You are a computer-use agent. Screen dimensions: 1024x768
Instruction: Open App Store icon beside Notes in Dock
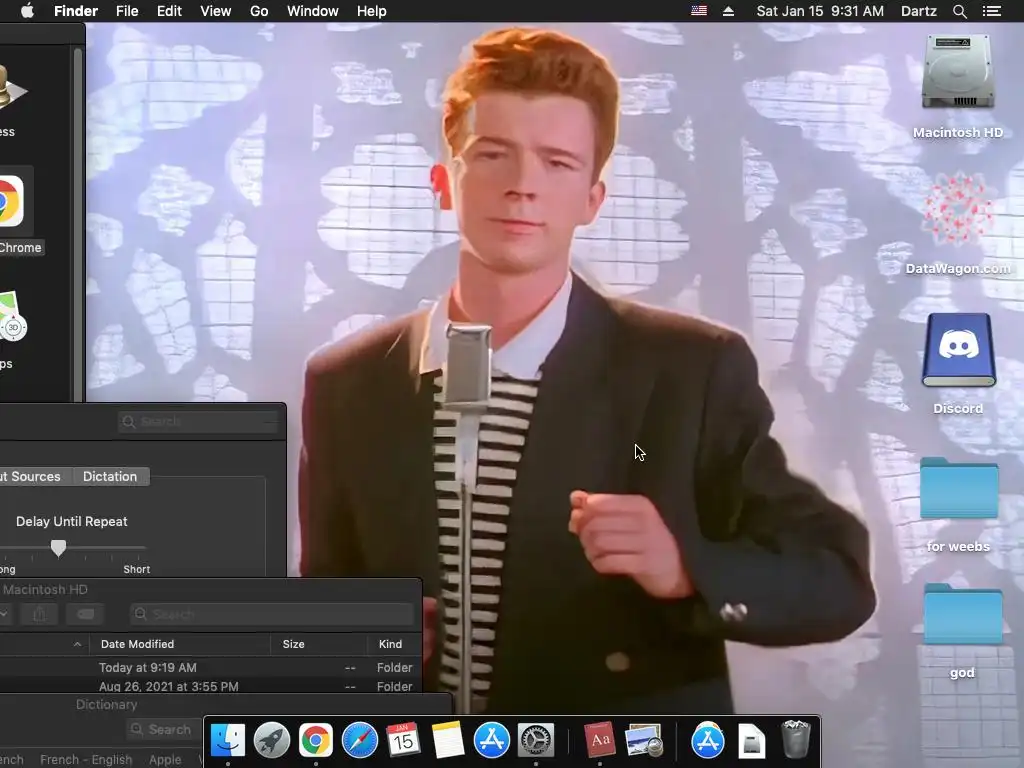click(492, 741)
